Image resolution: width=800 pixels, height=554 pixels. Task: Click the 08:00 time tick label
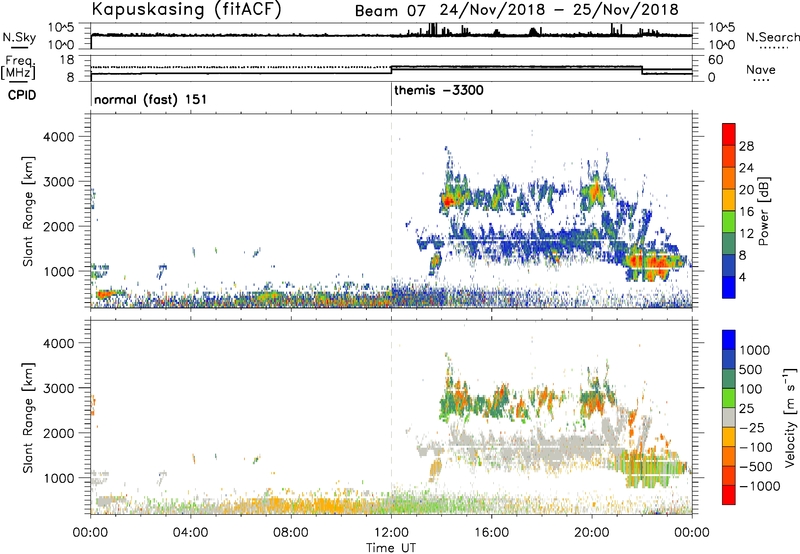(x=290, y=533)
